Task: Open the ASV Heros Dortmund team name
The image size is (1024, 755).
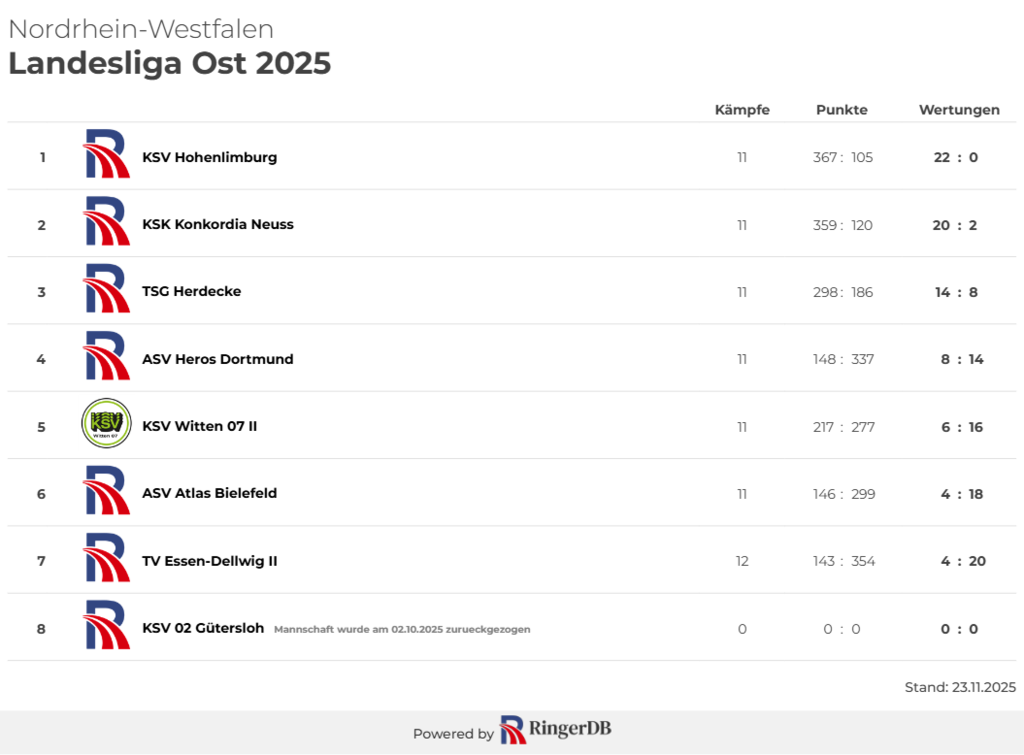Action: (218, 359)
